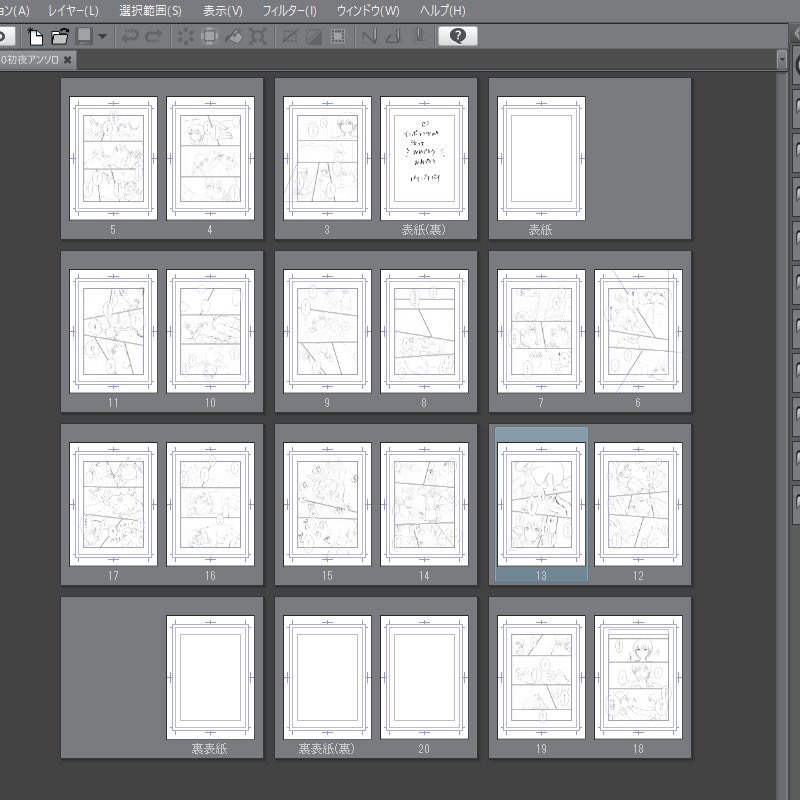Select page 12 thumbnail
The height and width of the screenshot is (800, 800).
pyautogui.click(x=638, y=504)
